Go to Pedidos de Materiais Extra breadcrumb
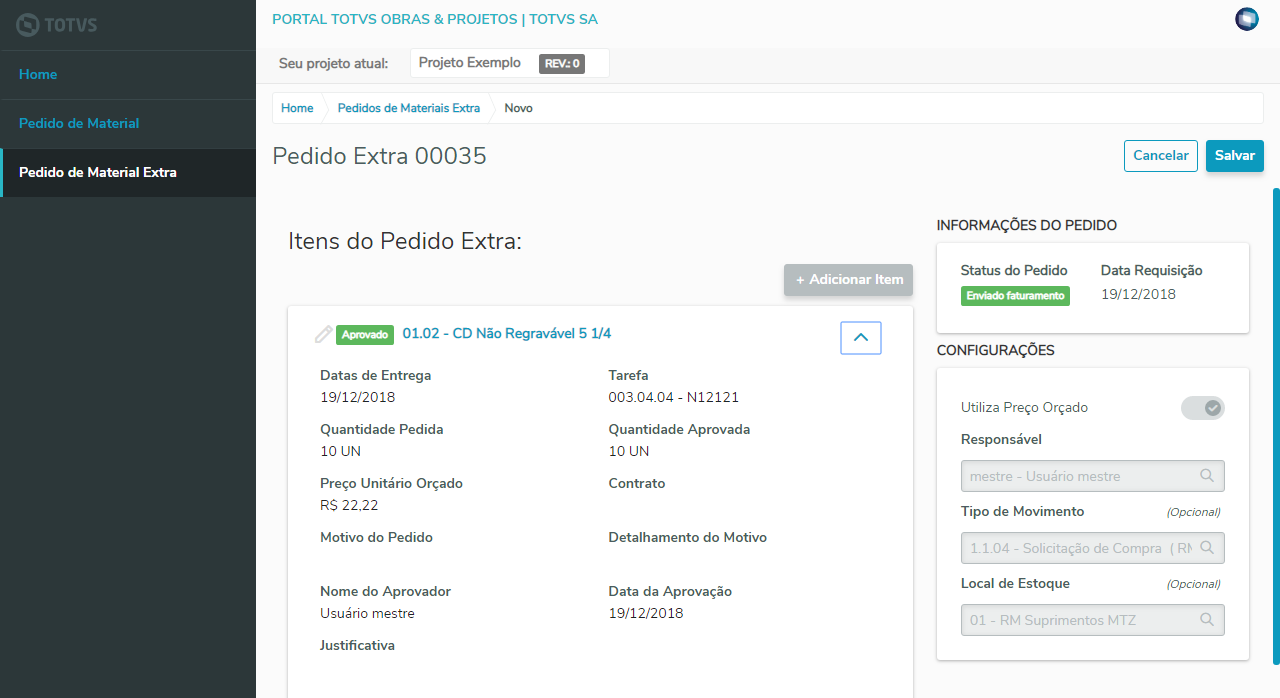Image resolution: width=1280 pixels, height=698 pixels. point(409,108)
